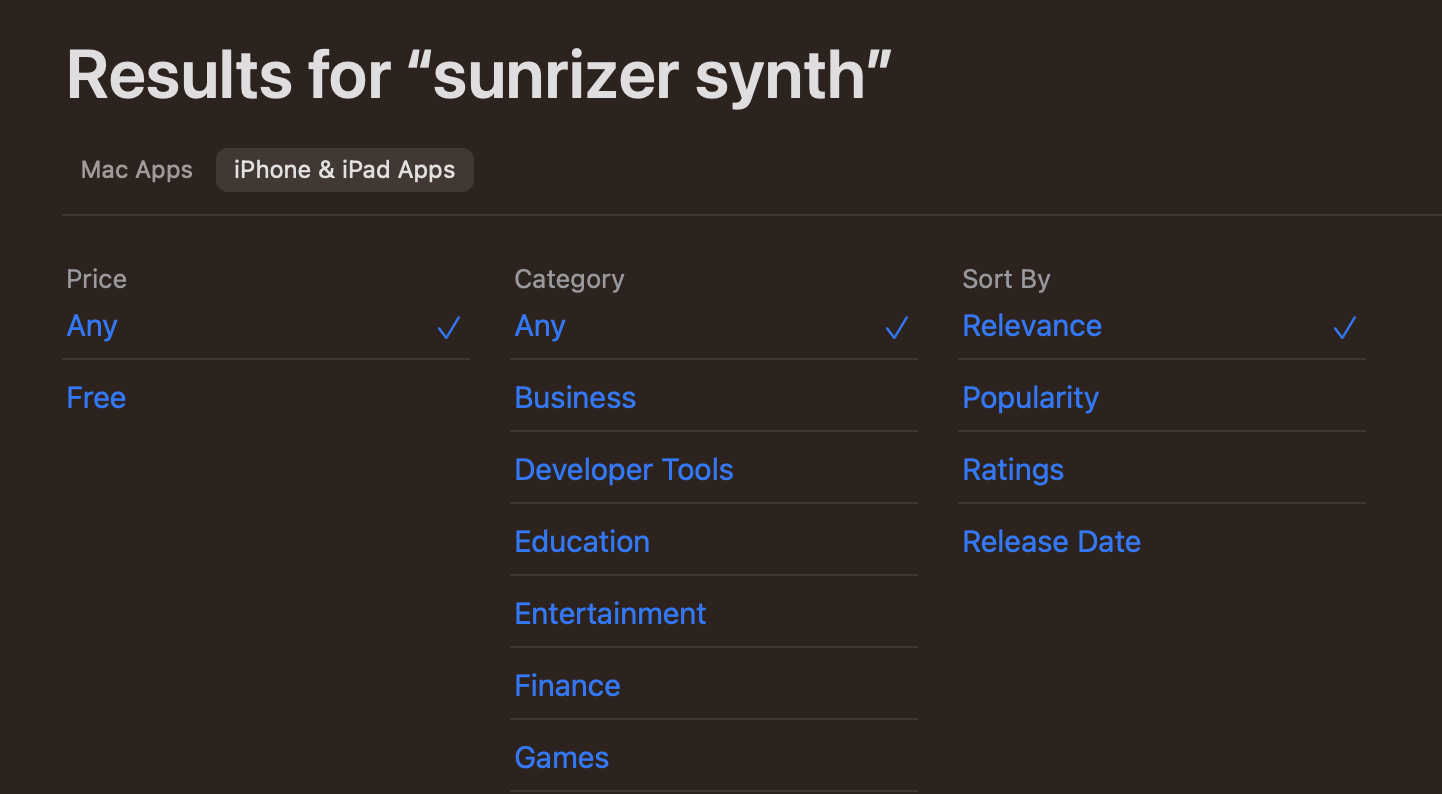Click the Results for sunrizer synth heading
This screenshot has height=794, width=1442.
pos(479,74)
